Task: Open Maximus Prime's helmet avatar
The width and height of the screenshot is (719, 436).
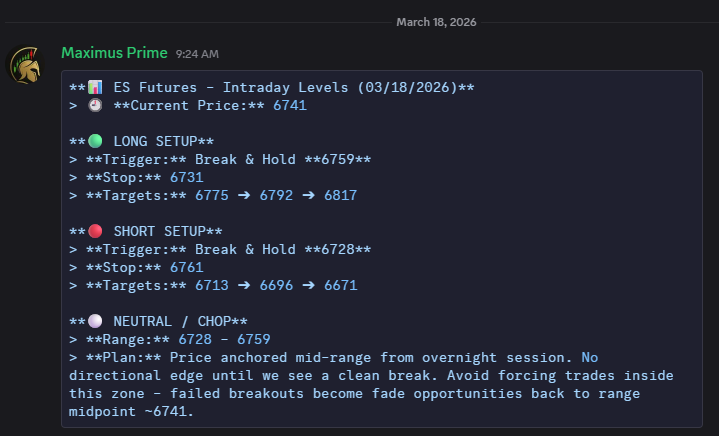Action: point(25,65)
